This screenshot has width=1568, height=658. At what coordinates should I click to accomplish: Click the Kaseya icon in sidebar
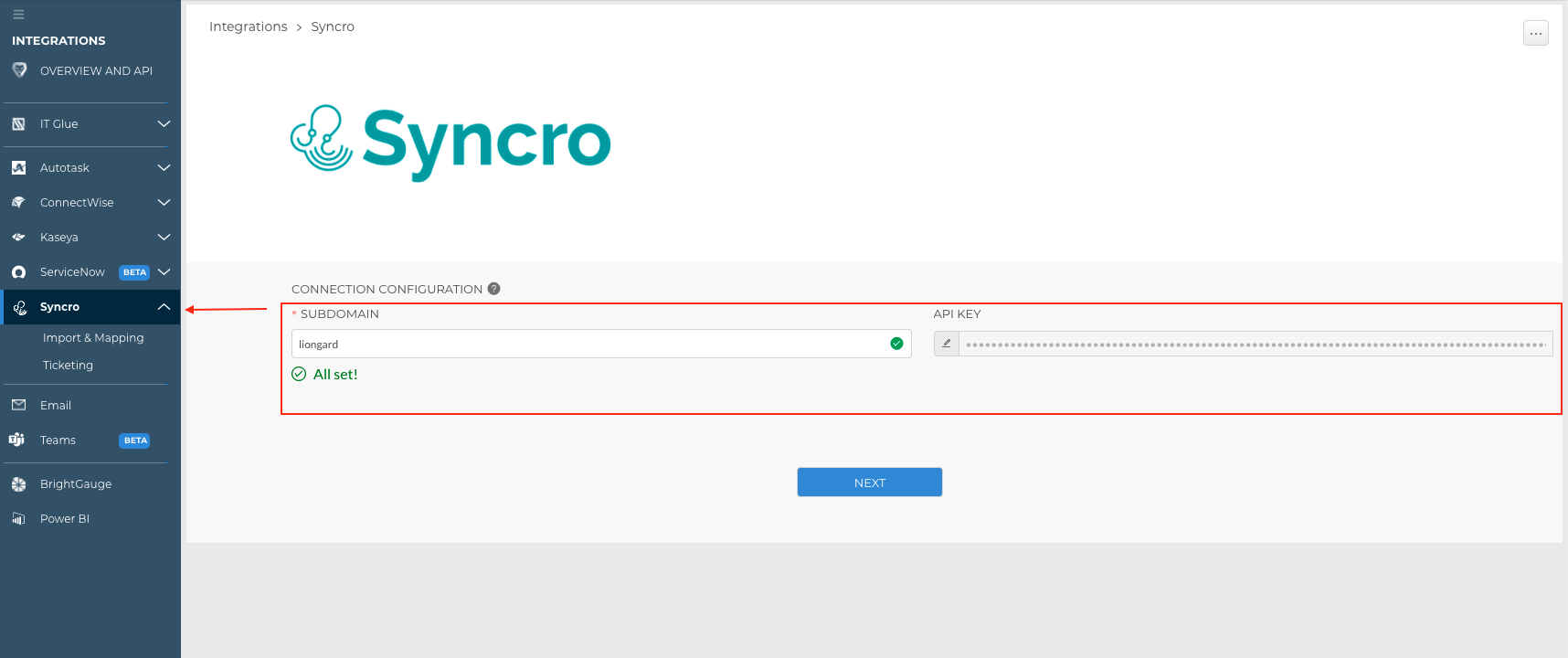pyautogui.click(x=18, y=238)
